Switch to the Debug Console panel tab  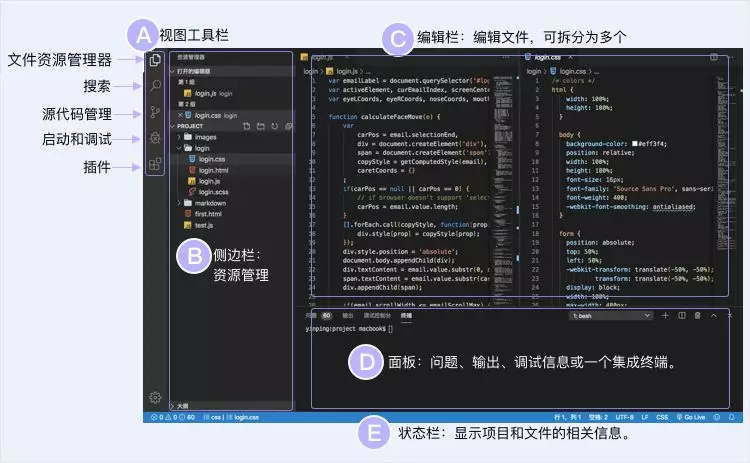[x=377, y=316]
